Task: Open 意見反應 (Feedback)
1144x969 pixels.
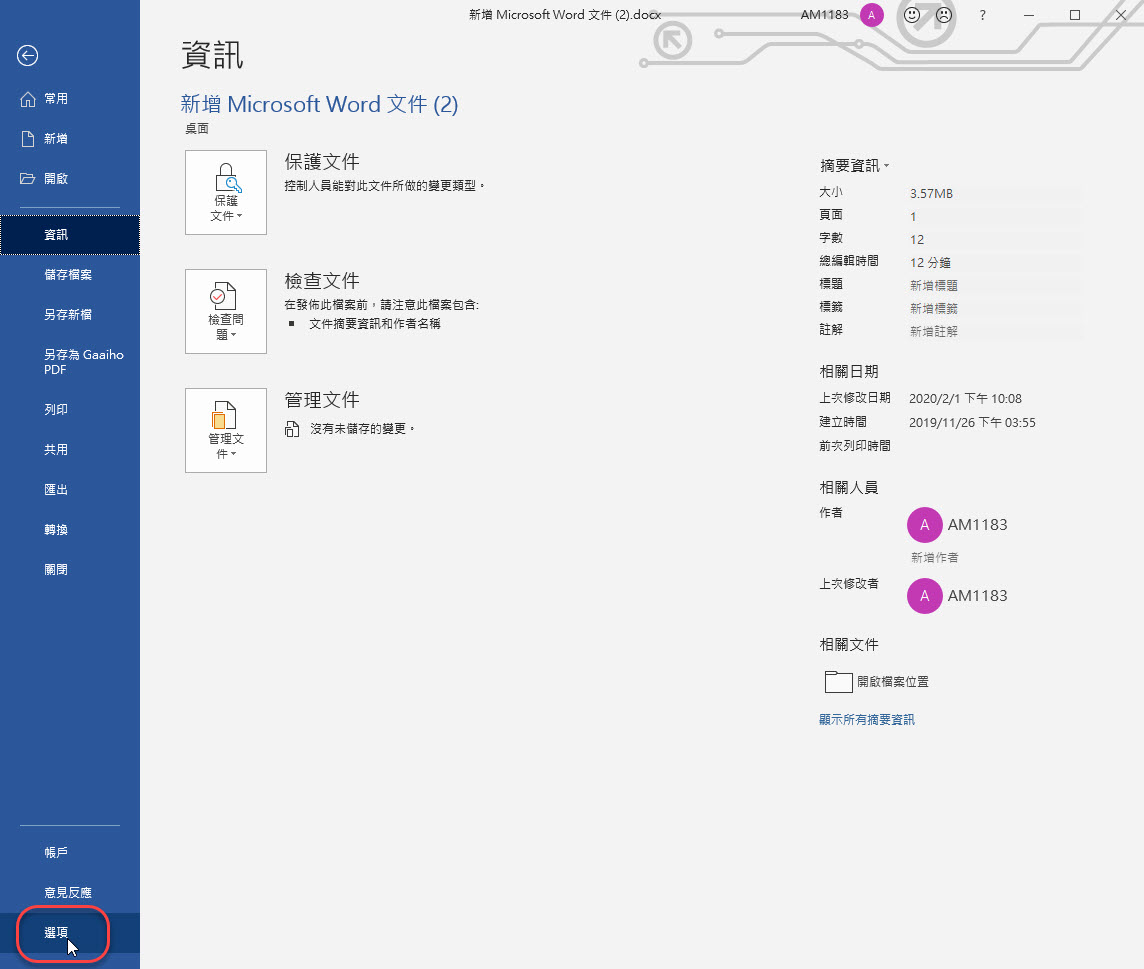Action: pos(70,892)
